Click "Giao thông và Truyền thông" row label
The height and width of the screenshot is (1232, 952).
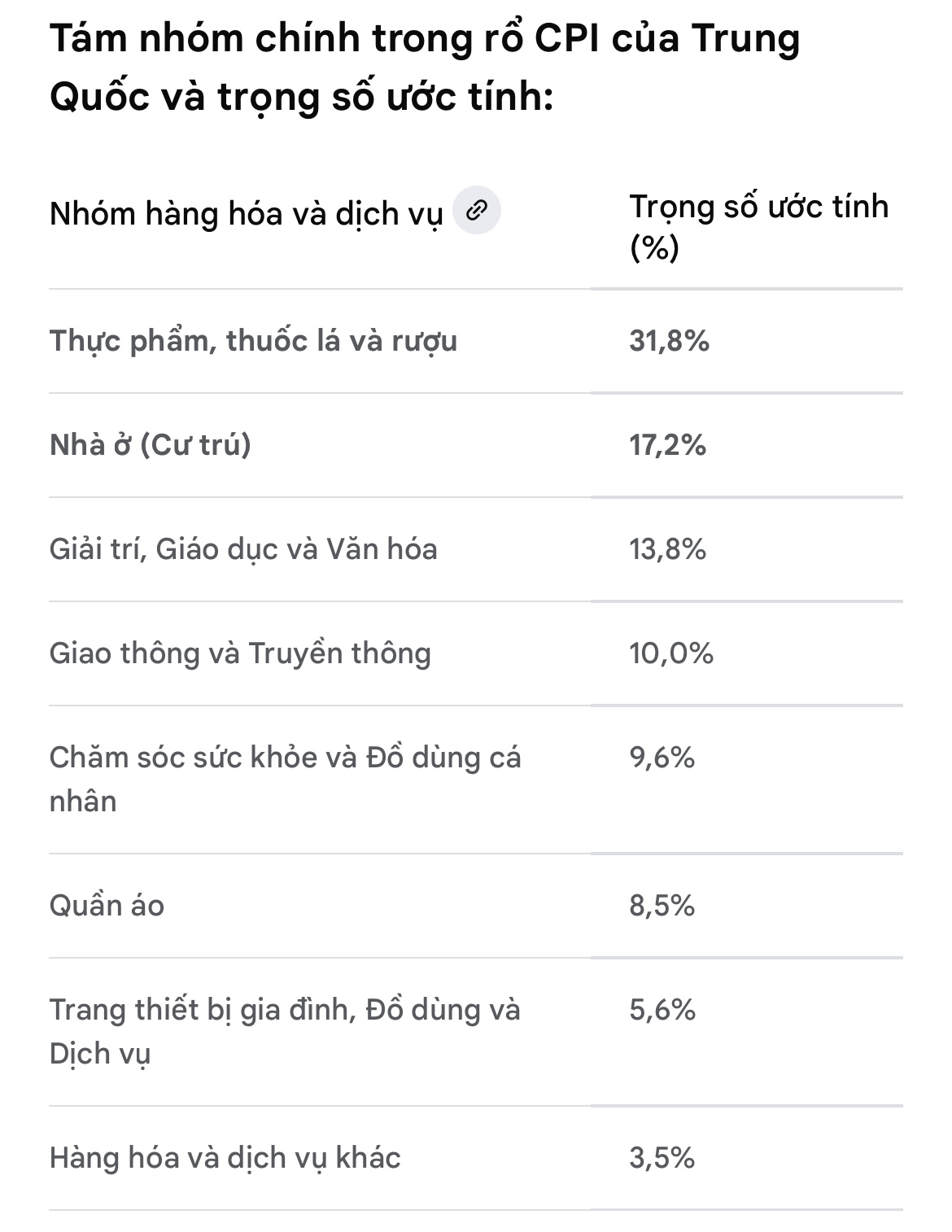pos(240,653)
